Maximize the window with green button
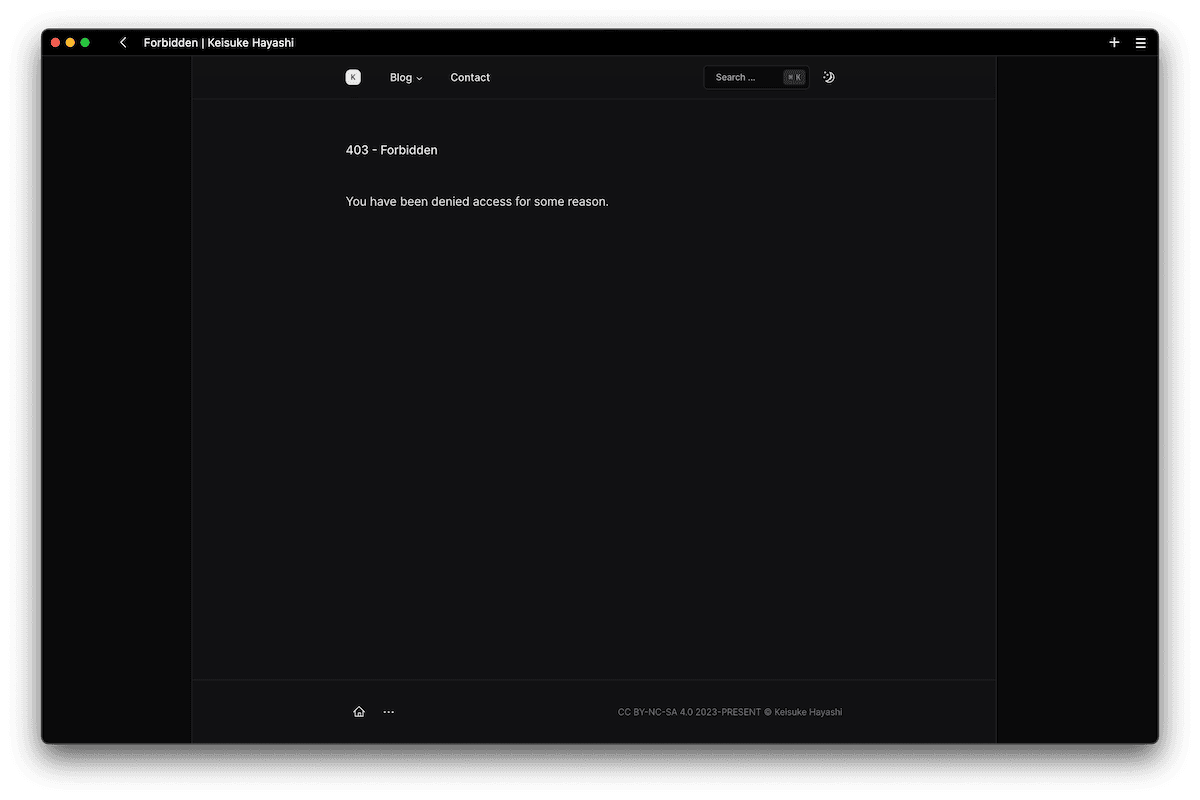The width and height of the screenshot is (1200, 800). click(x=85, y=43)
